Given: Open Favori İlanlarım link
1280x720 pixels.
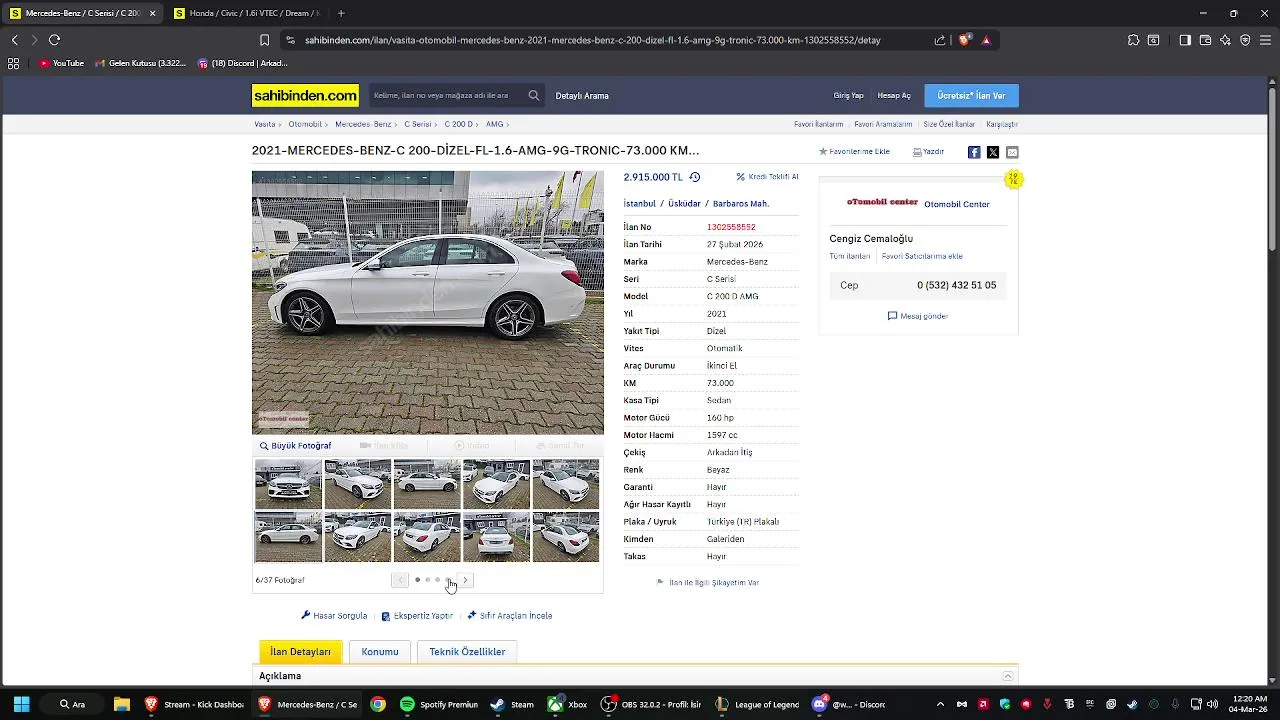Looking at the screenshot, I should pos(819,124).
